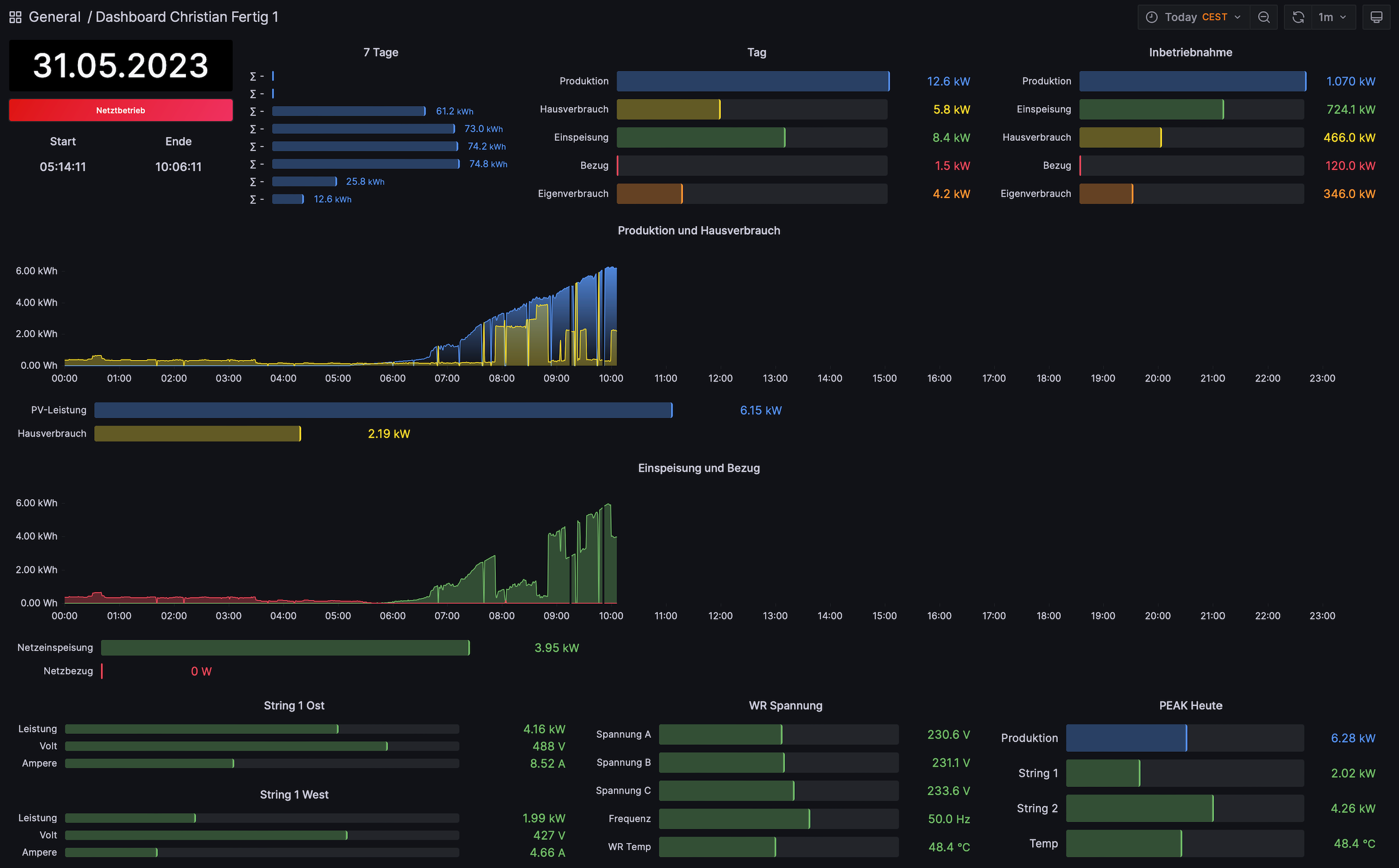Click the refresh dashboard icon
The width and height of the screenshot is (1399, 868).
click(1298, 17)
